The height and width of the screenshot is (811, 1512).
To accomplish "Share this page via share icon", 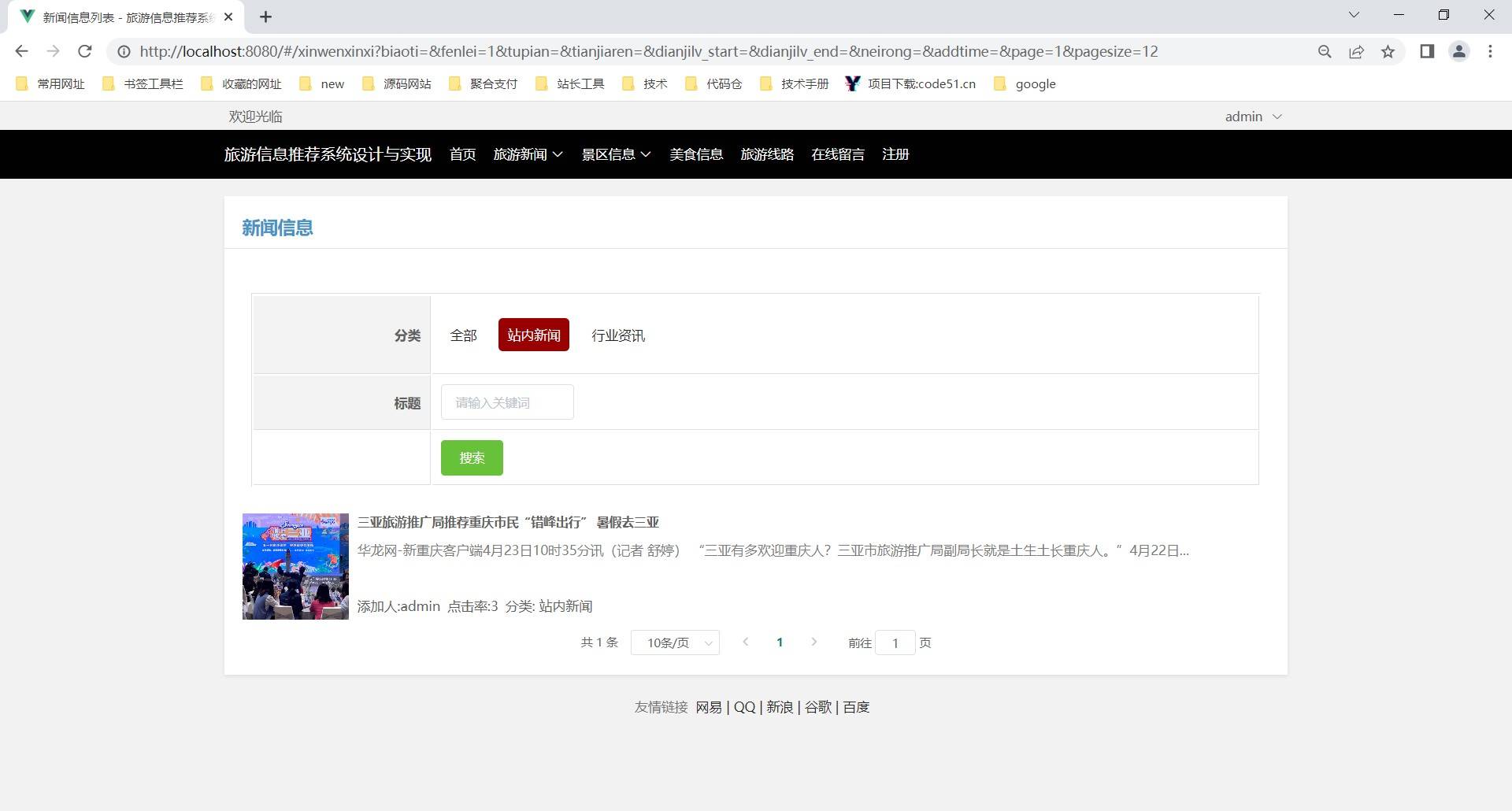I will pos(1356,51).
